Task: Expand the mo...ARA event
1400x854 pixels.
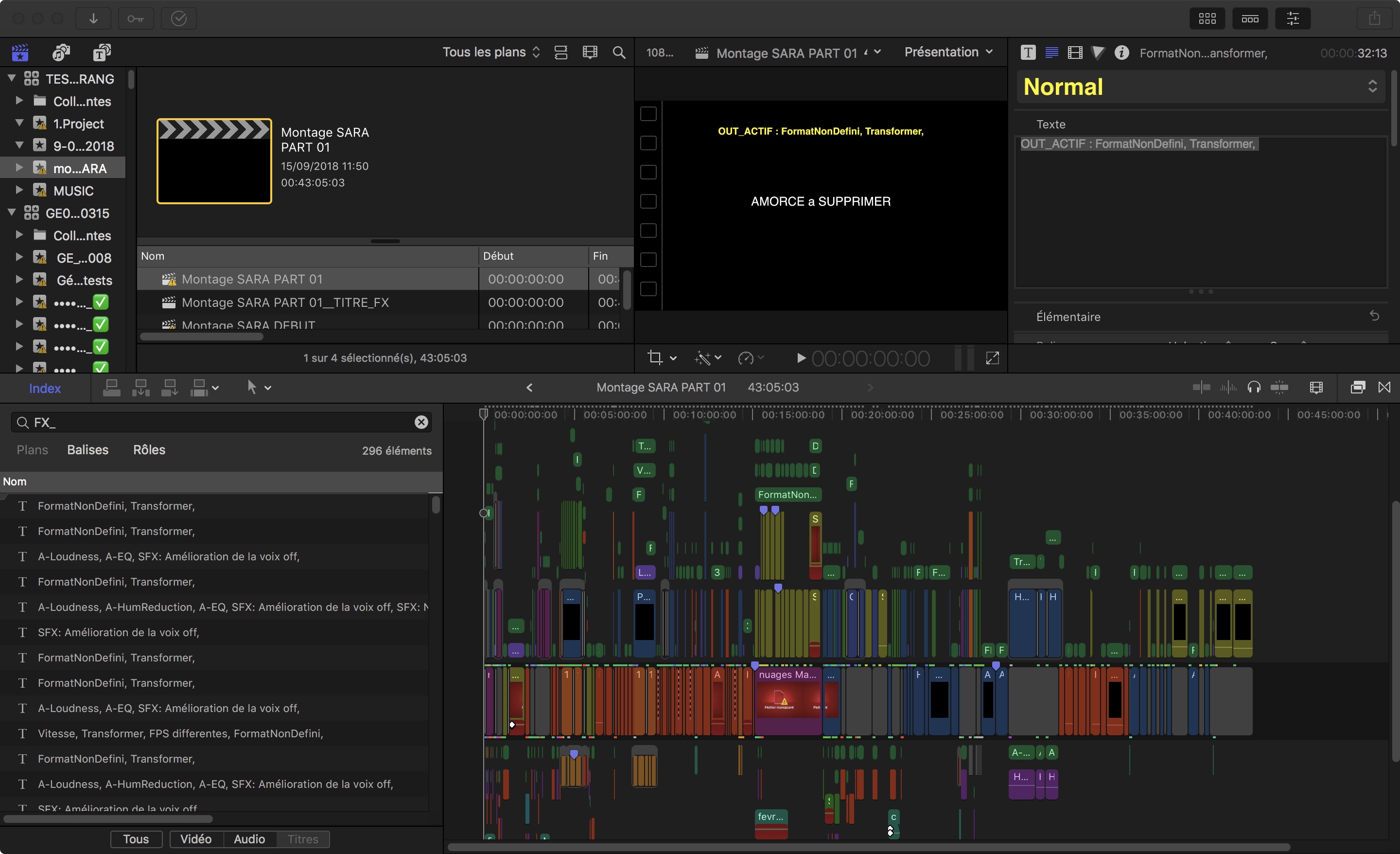Action: tap(19, 167)
